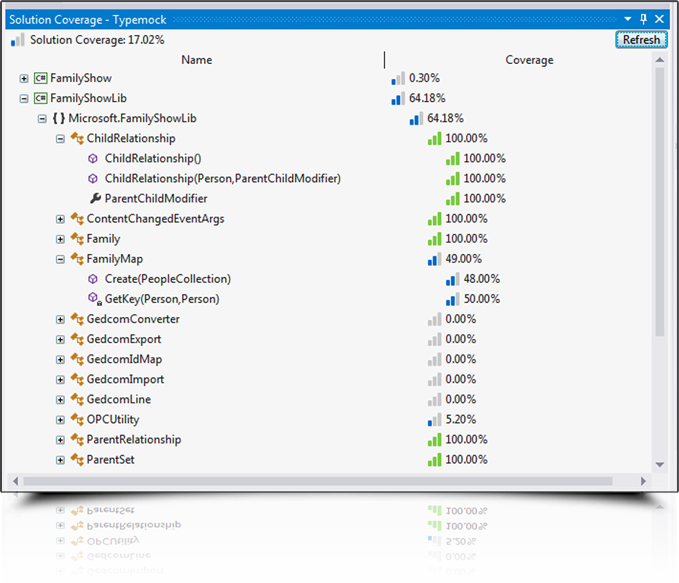The height and width of the screenshot is (583, 679).
Task: Click the GetKey private method icon
Action: coord(94,299)
